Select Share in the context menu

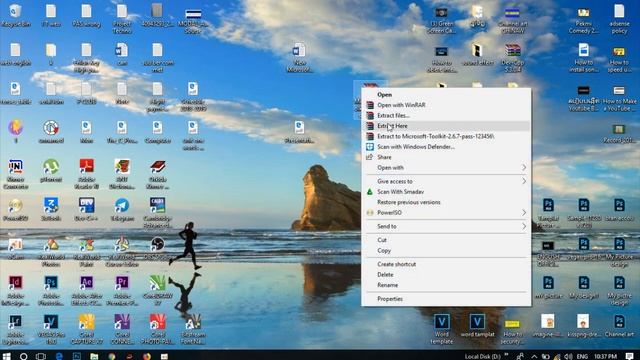pos(446,157)
